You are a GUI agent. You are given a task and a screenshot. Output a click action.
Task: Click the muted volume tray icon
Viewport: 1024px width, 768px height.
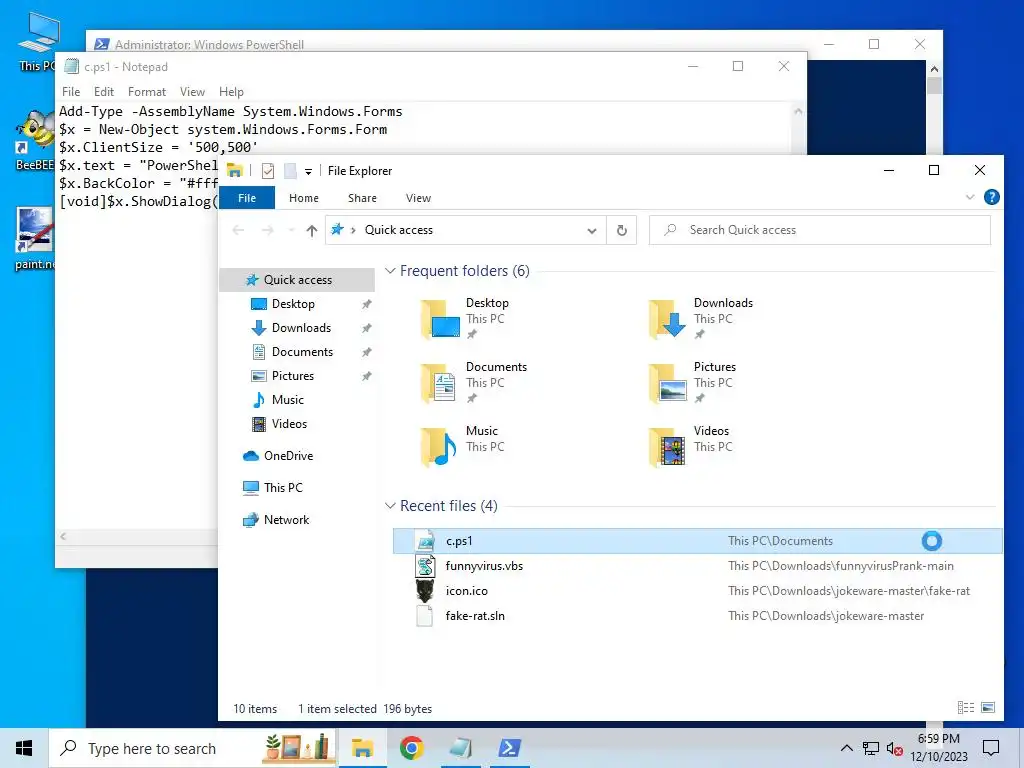[x=895, y=748]
